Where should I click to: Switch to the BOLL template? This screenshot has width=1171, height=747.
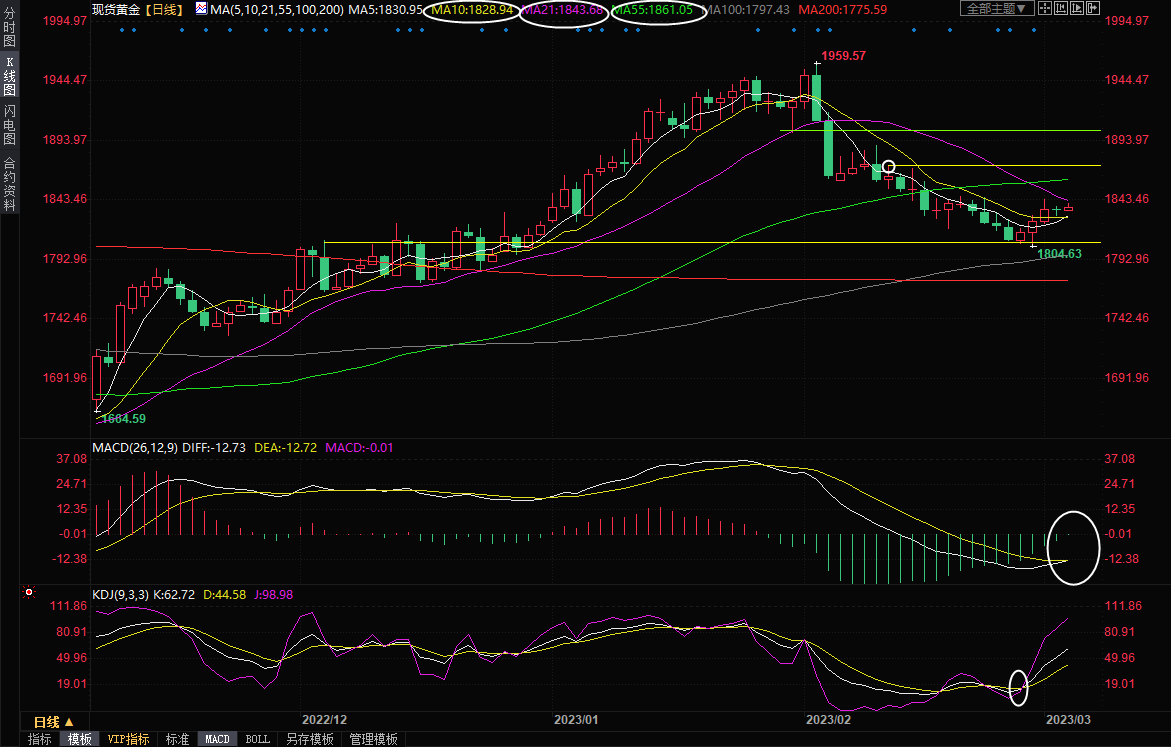pyautogui.click(x=257, y=739)
